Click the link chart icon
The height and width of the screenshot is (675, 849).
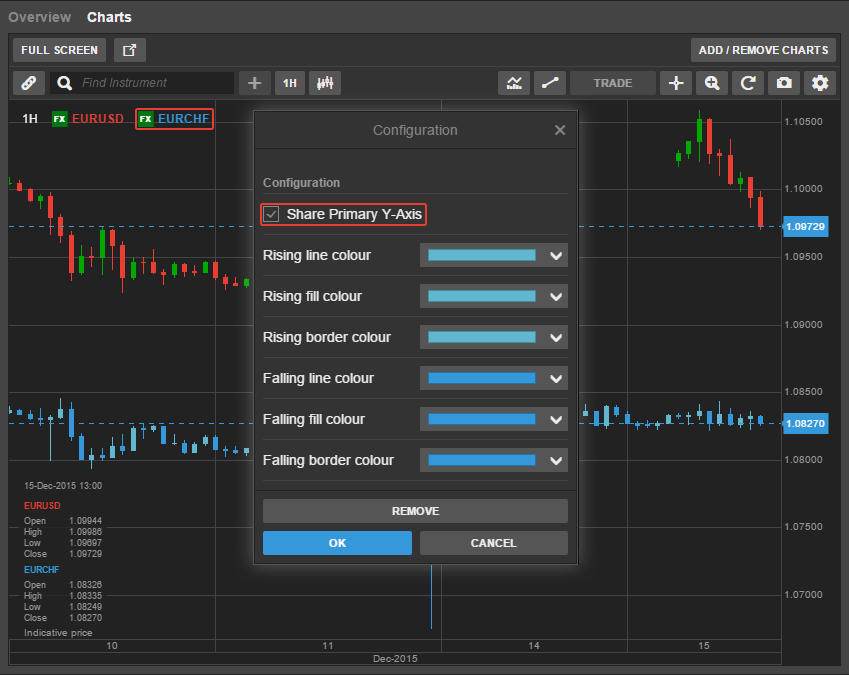[x=28, y=83]
